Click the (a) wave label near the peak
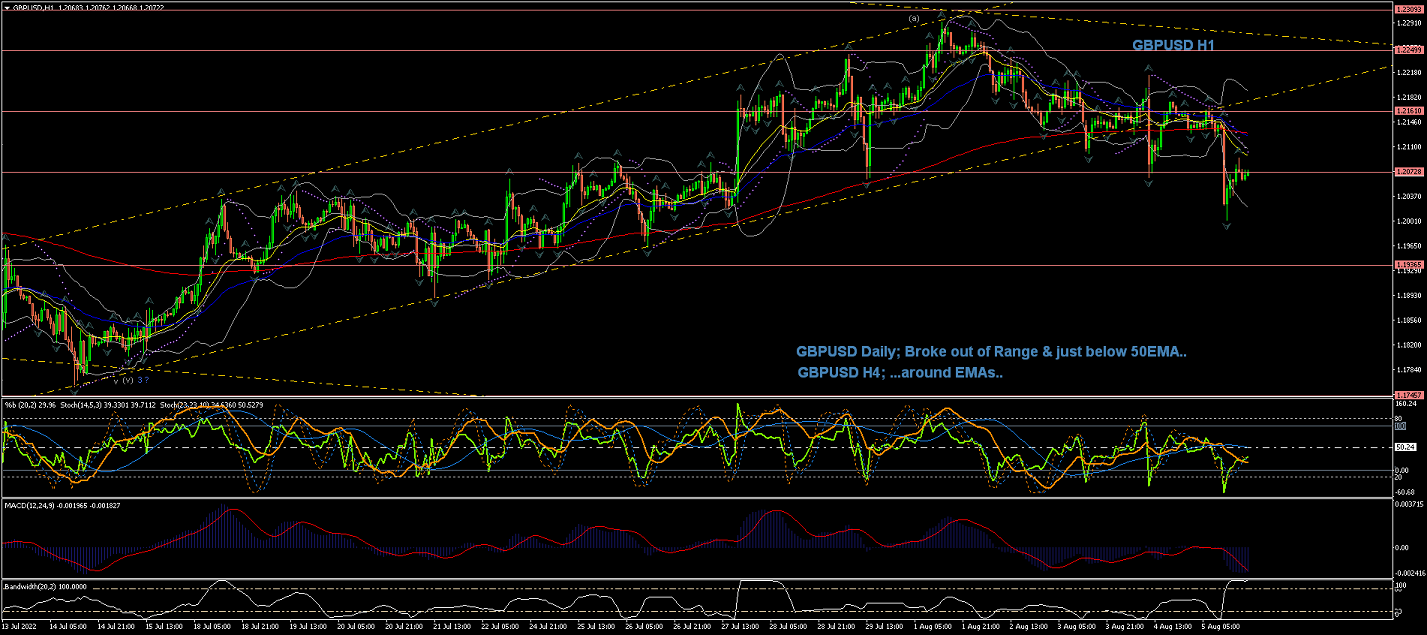Screen dimensions: 1427x635 pos(914,17)
